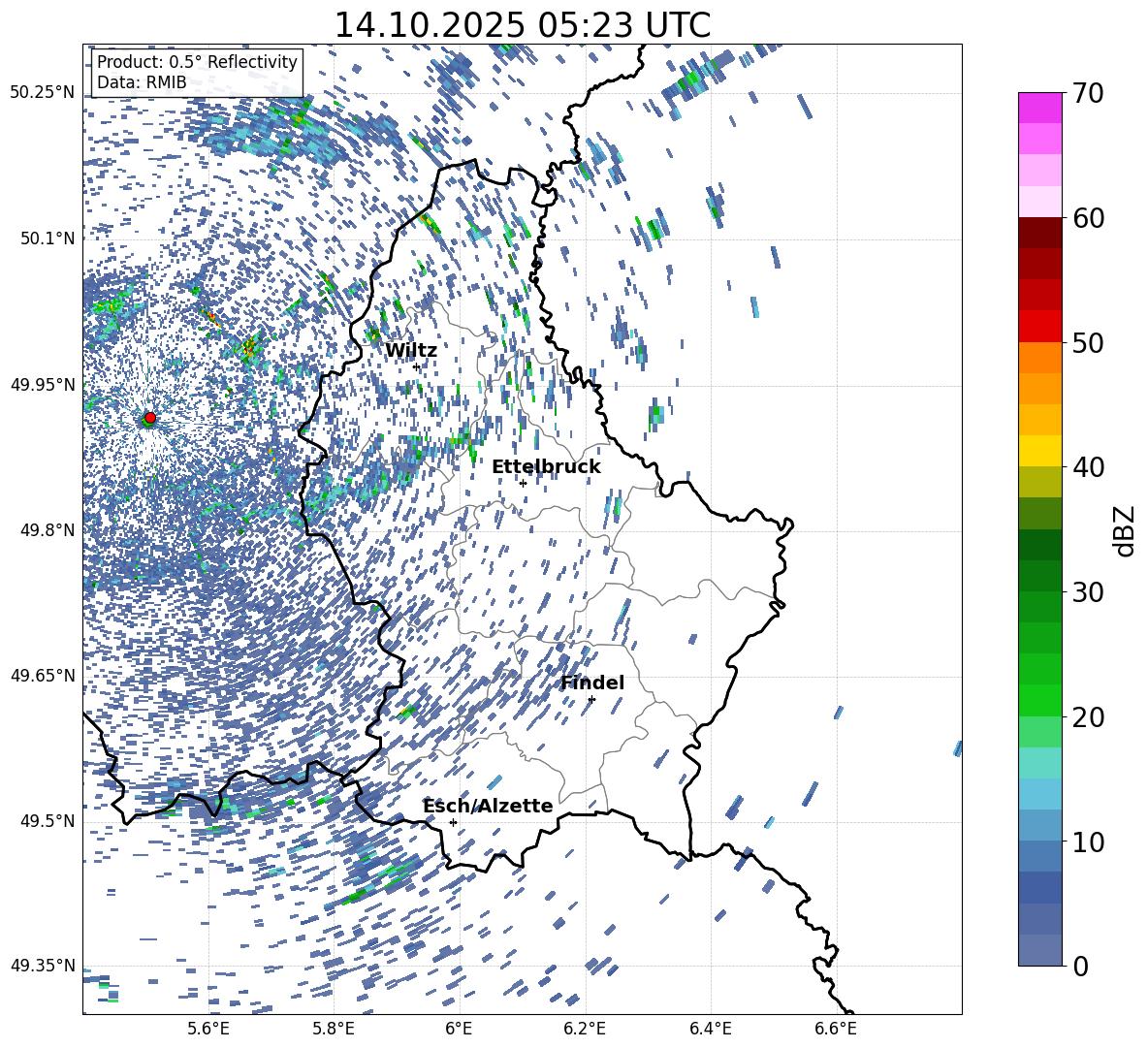Select the Wiltz city label
Image resolution: width=1148 pixels, height=1048 pixels.
(411, 351)
